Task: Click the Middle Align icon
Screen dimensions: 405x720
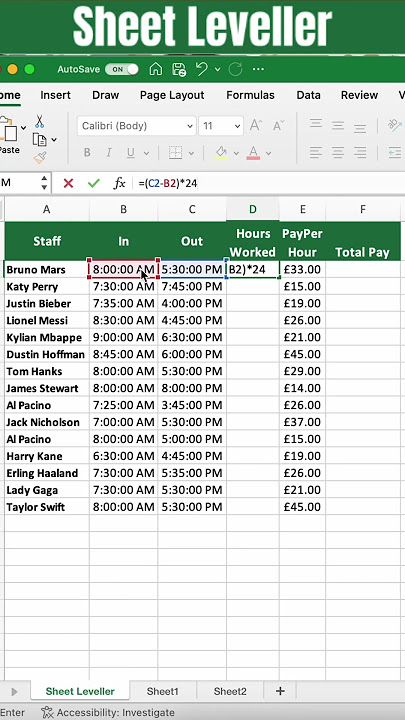Action: pos(338,125)
